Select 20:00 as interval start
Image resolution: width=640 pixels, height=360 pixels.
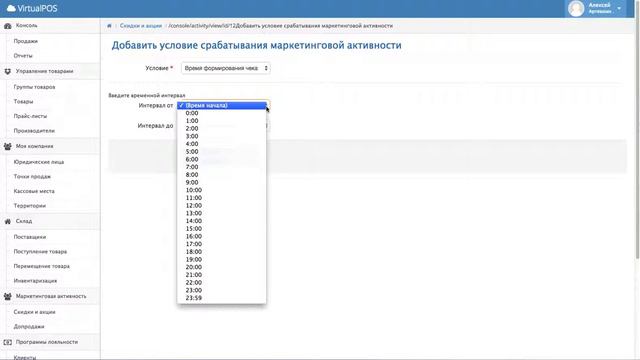tap(222, 267)
